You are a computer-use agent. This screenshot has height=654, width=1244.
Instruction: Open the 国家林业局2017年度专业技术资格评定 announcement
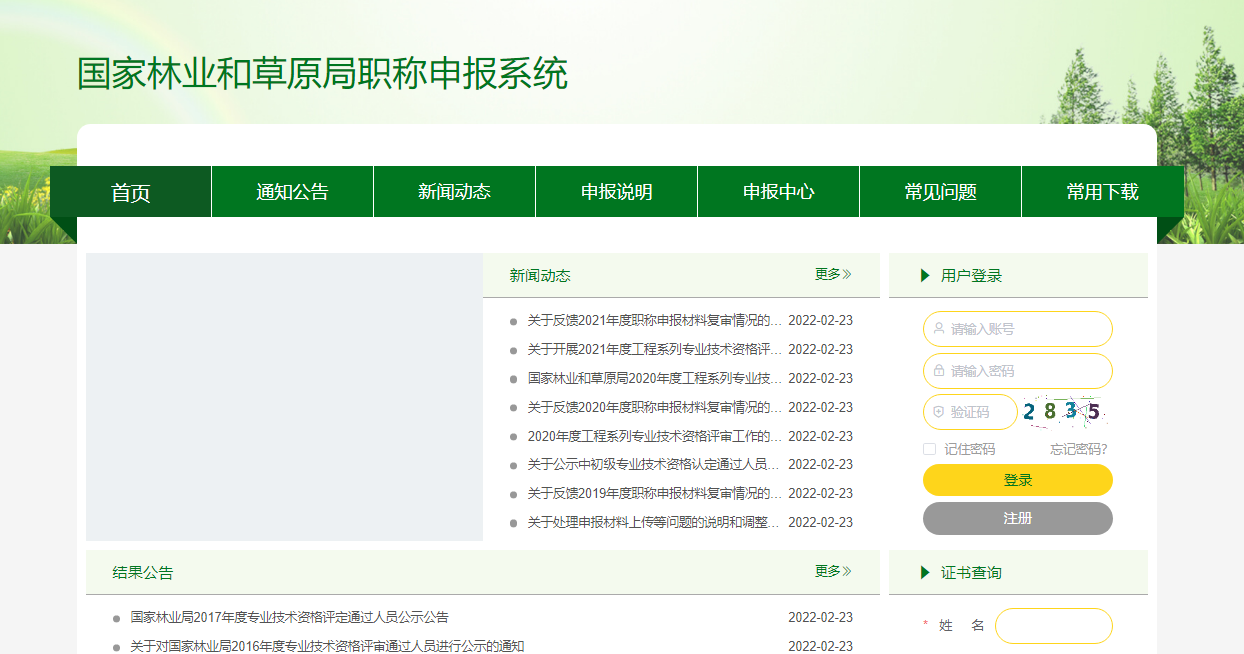[x=289, y=617]
